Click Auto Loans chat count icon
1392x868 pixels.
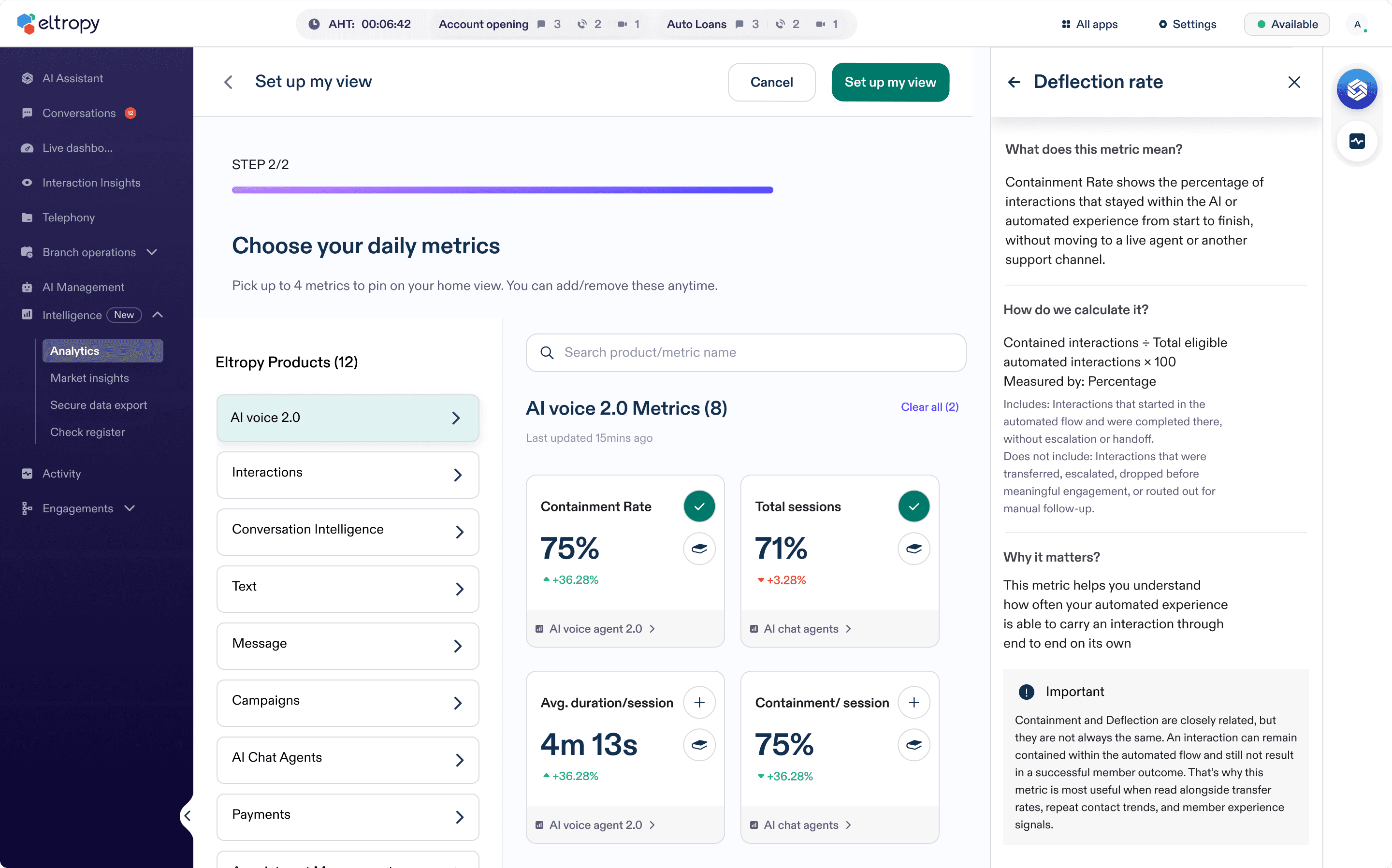[x=739, y=24]
